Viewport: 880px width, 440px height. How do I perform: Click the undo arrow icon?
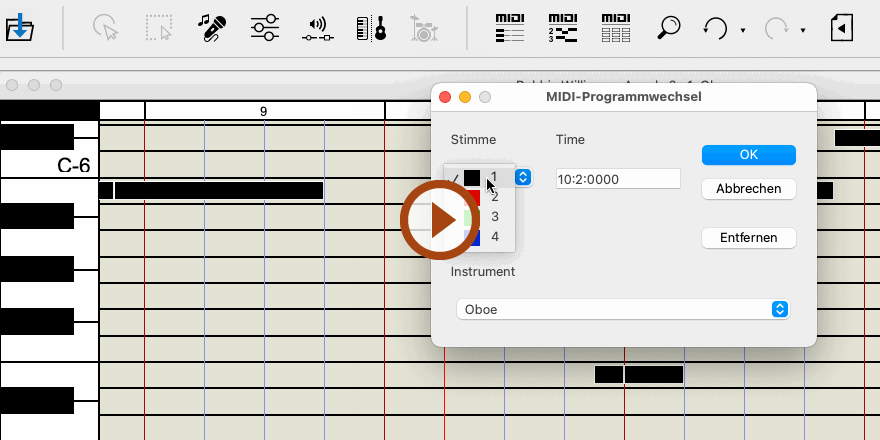coord(715,28)
